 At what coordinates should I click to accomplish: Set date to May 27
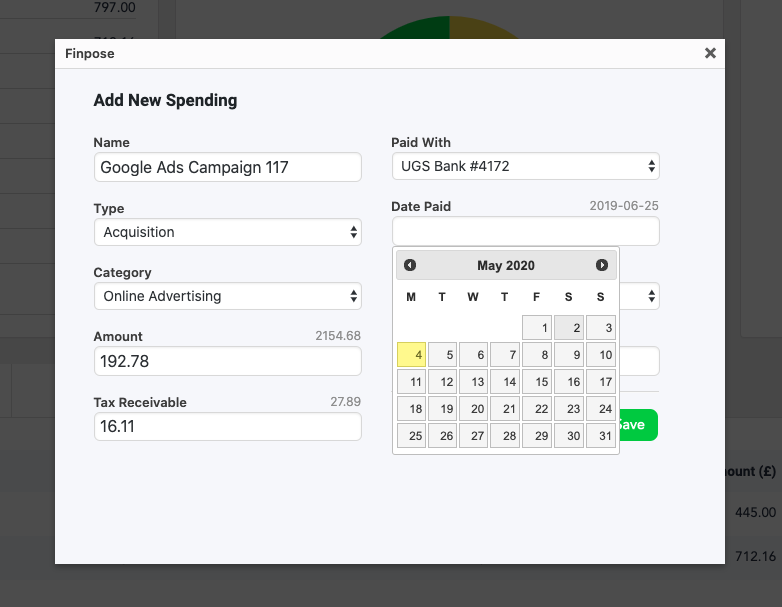(x=473, y=435)
